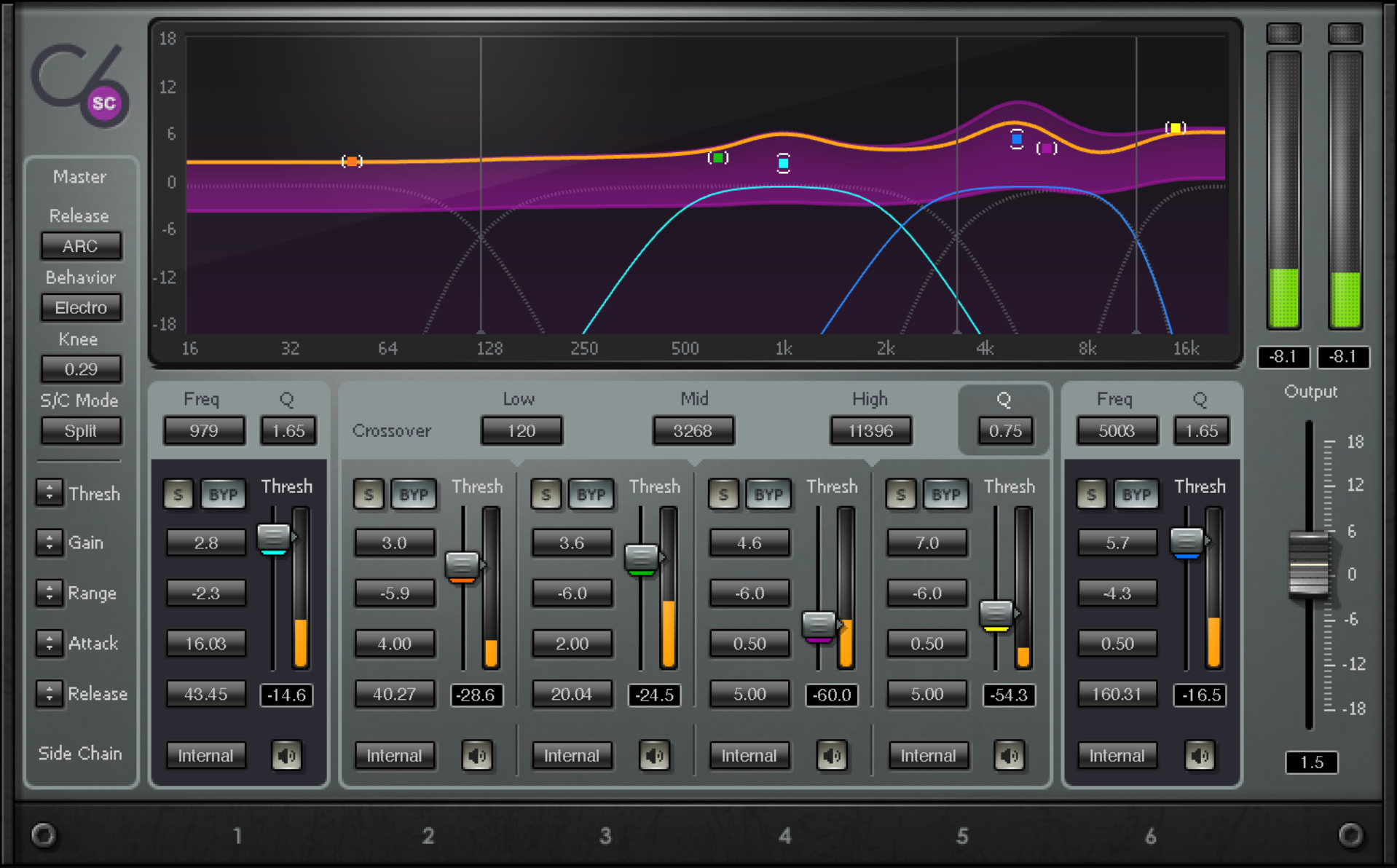Viewport: 1397px width, 868px height.
Task: Click the Knee value button showing 0.29
Action: click(81, 369)
